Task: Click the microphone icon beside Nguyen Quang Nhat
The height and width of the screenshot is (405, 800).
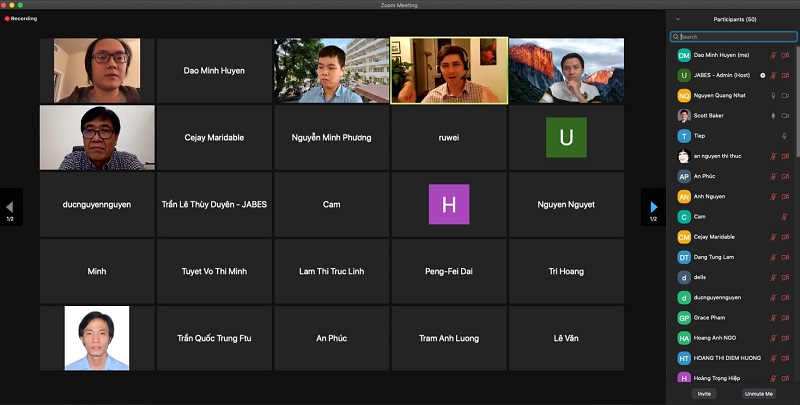Action: [x=773, y=95]
